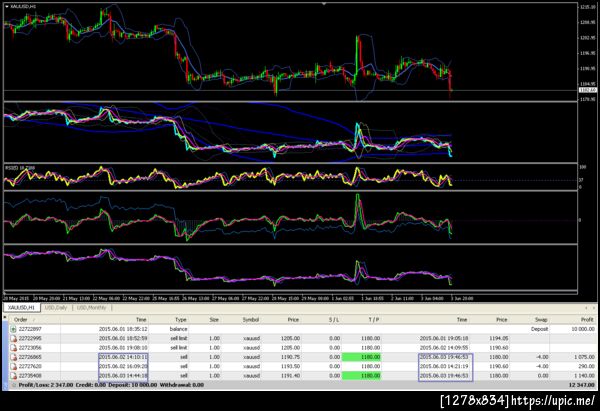Click the balance icon for order 22722897
This screenshot has width=600, height=411.
[13, 329]
